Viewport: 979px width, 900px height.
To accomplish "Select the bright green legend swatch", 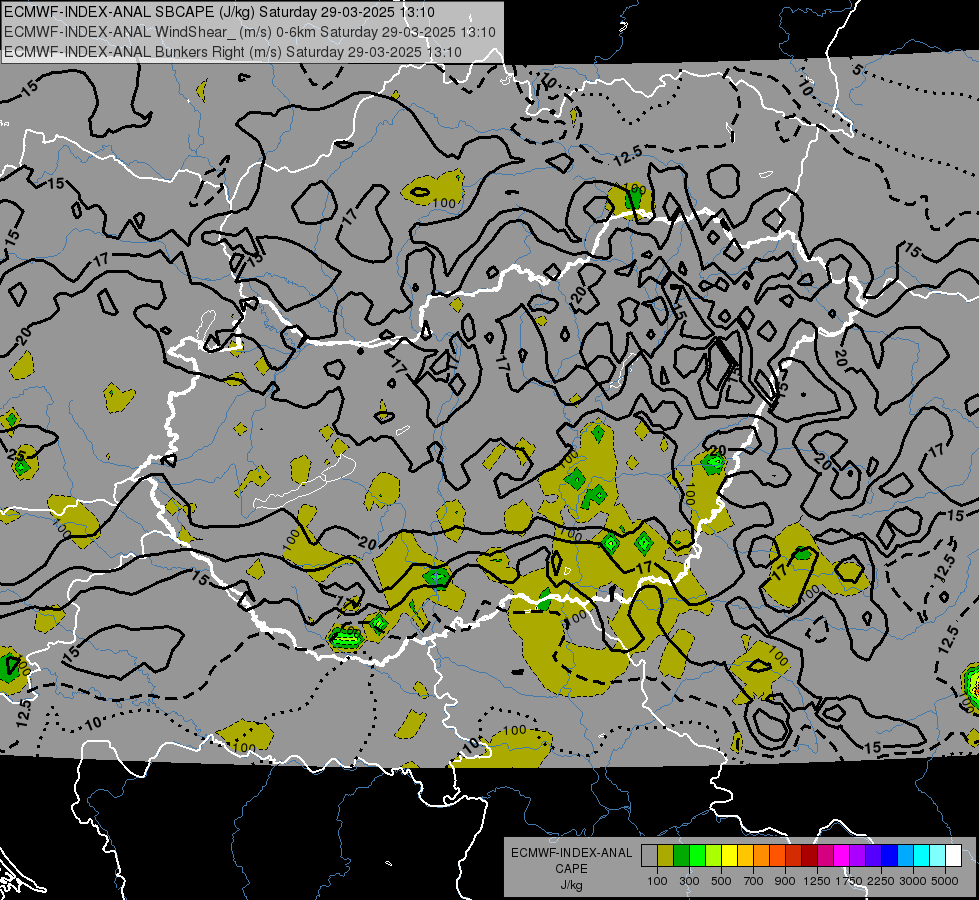I will coord(697,855).
